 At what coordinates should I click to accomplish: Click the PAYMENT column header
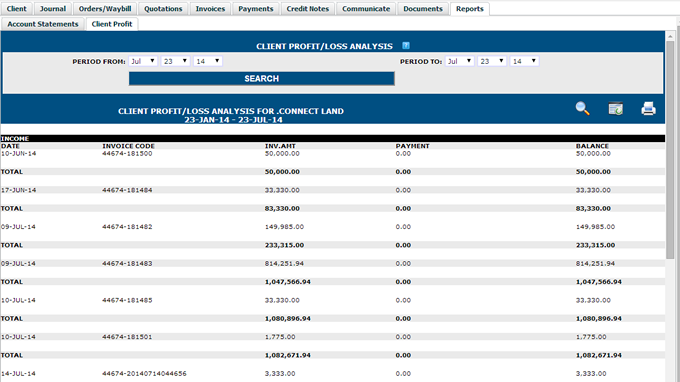pyautogui.click(x=412, y=146)
